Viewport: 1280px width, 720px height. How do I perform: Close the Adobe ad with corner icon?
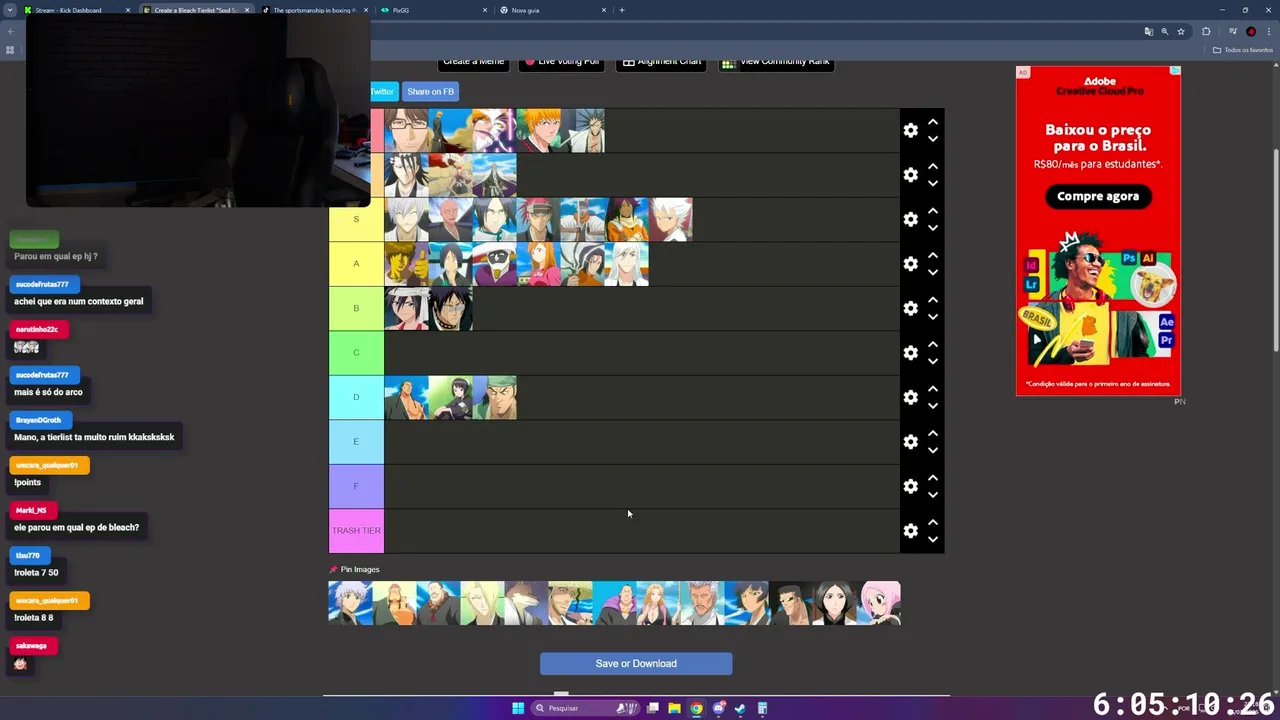click(x=1176, y=71)
